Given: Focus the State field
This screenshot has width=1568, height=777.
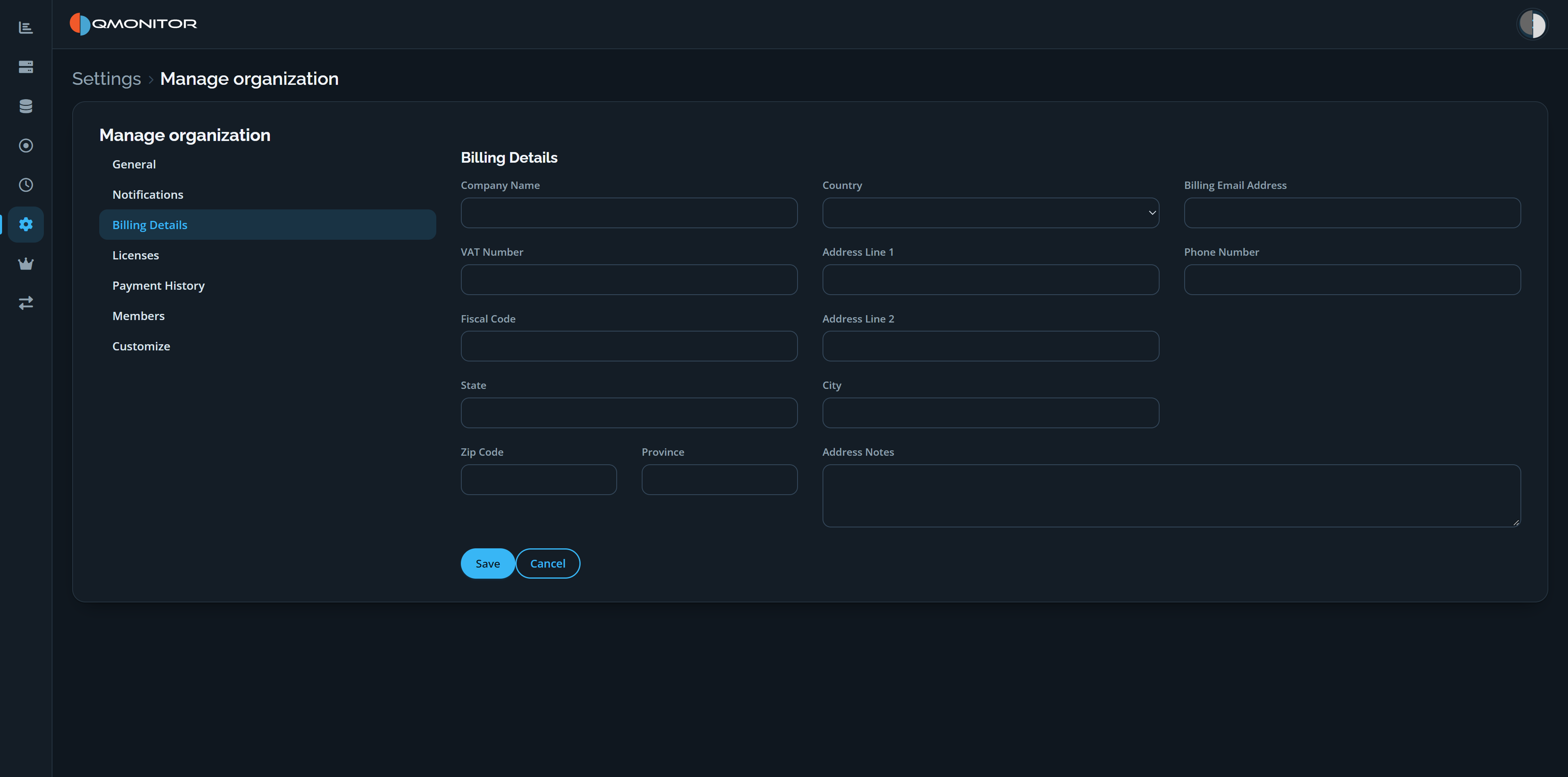Looking at the screenshot, I should [629, 413].
